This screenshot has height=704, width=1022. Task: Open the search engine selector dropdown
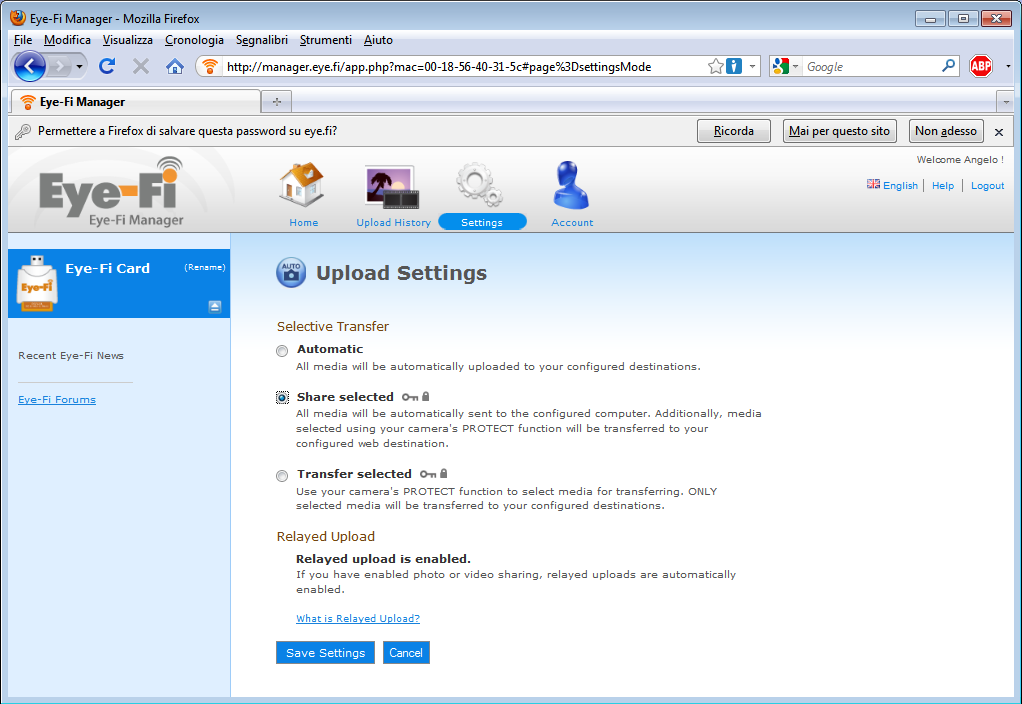tap(795, 66)
